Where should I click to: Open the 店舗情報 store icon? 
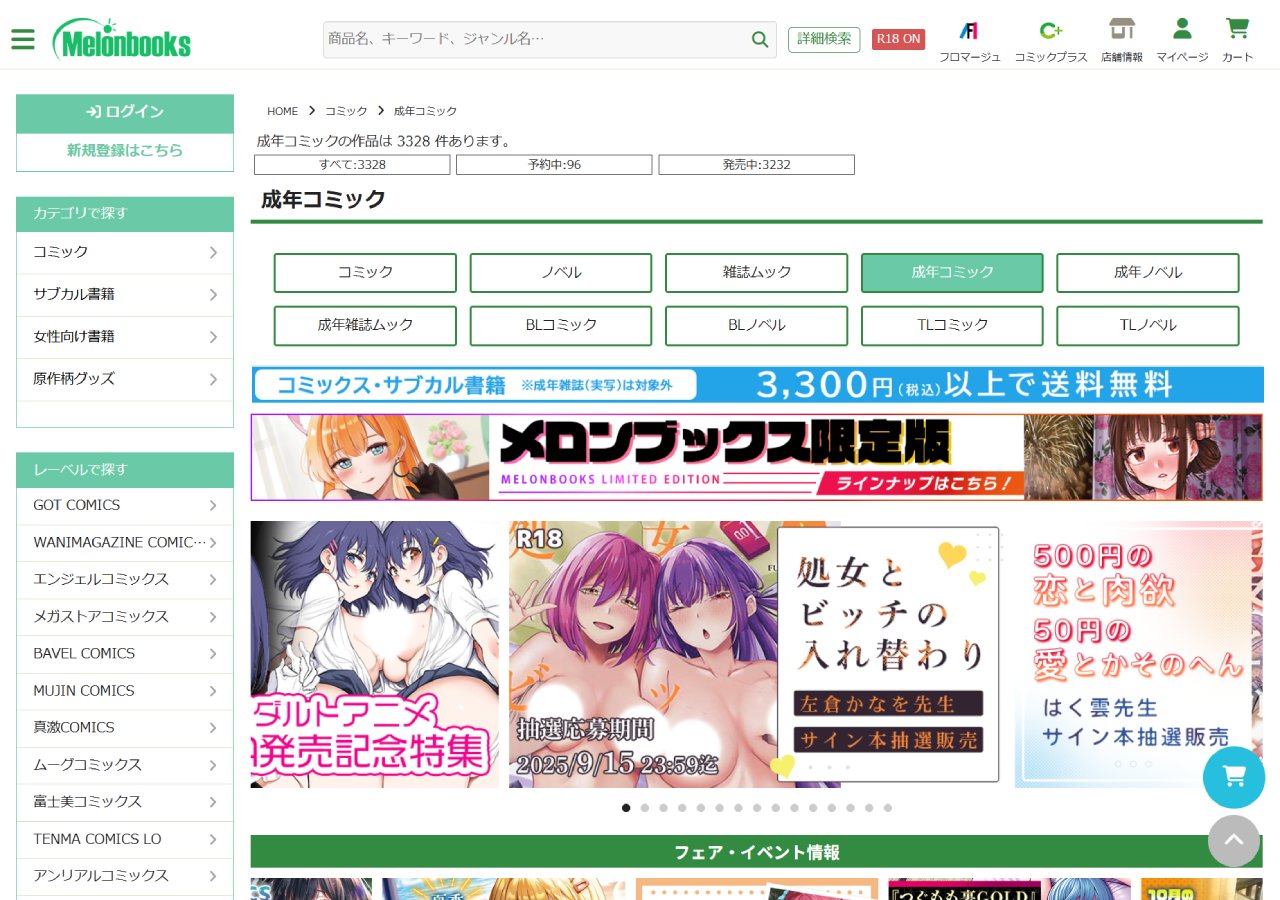click(1122, 30)
